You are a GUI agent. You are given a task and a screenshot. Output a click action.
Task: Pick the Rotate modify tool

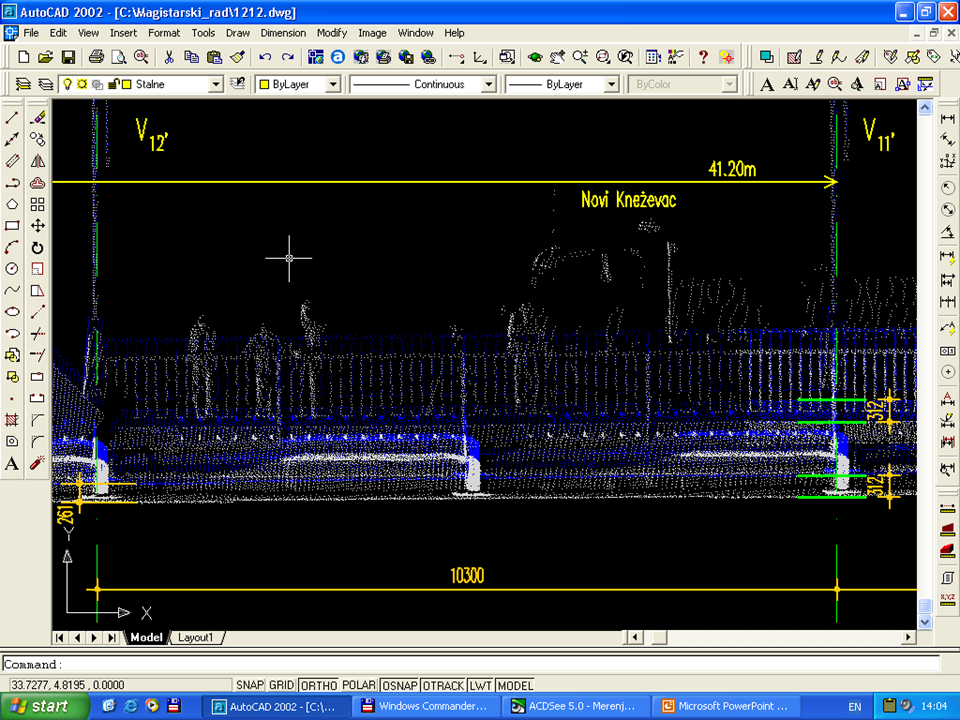pyautogui.click(x=37, y=247)
